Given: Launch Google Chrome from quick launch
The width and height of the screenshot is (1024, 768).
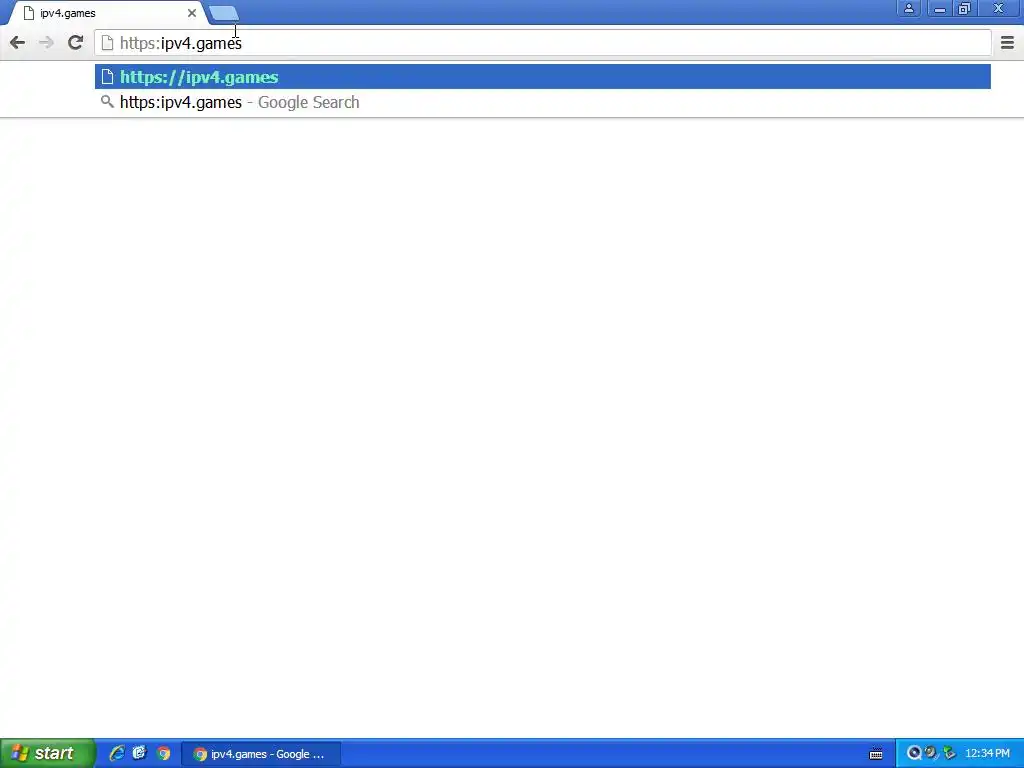Looking at the screenshot, I should point(164,754).
